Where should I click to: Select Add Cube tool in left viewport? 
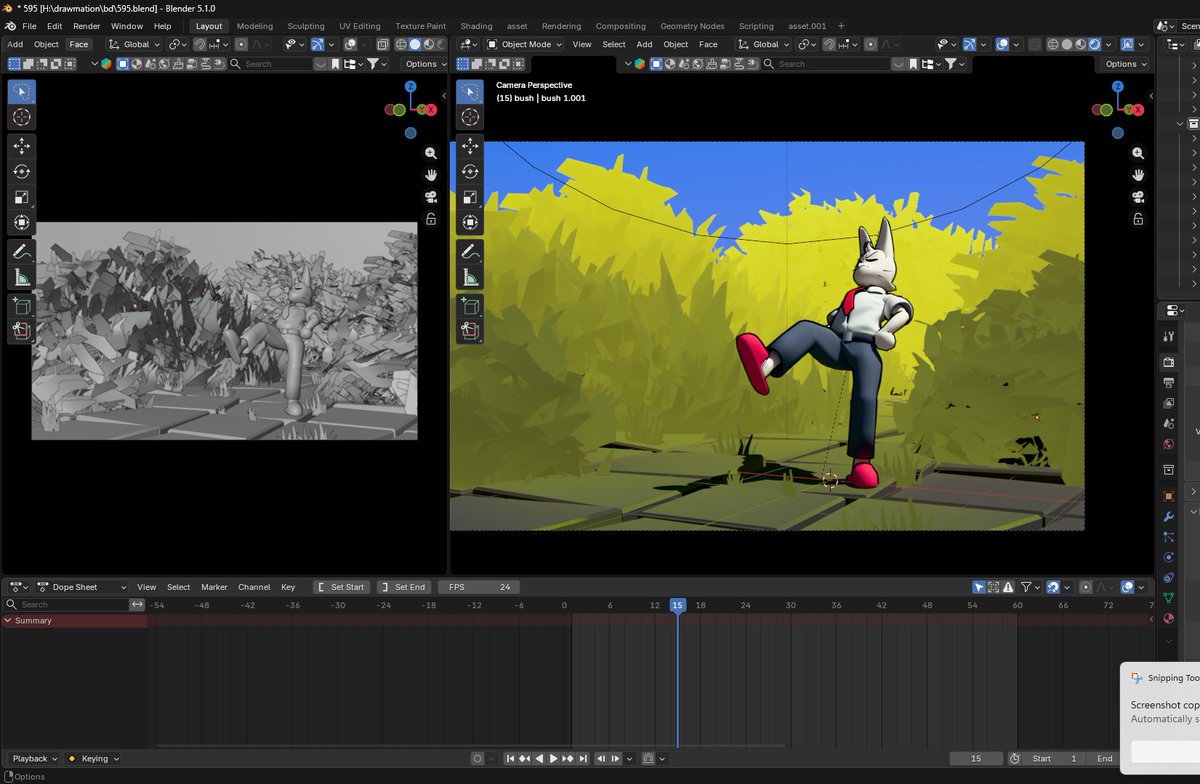coord(21,305)
